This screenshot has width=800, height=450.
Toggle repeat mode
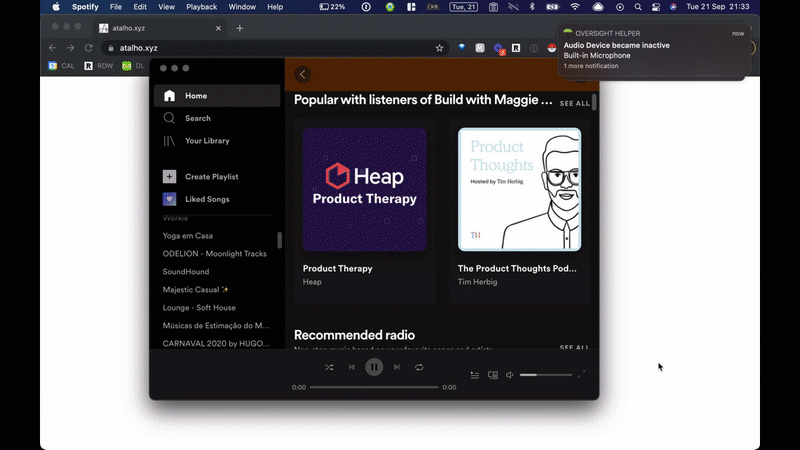pyautogui.click(x=419, y=367)
